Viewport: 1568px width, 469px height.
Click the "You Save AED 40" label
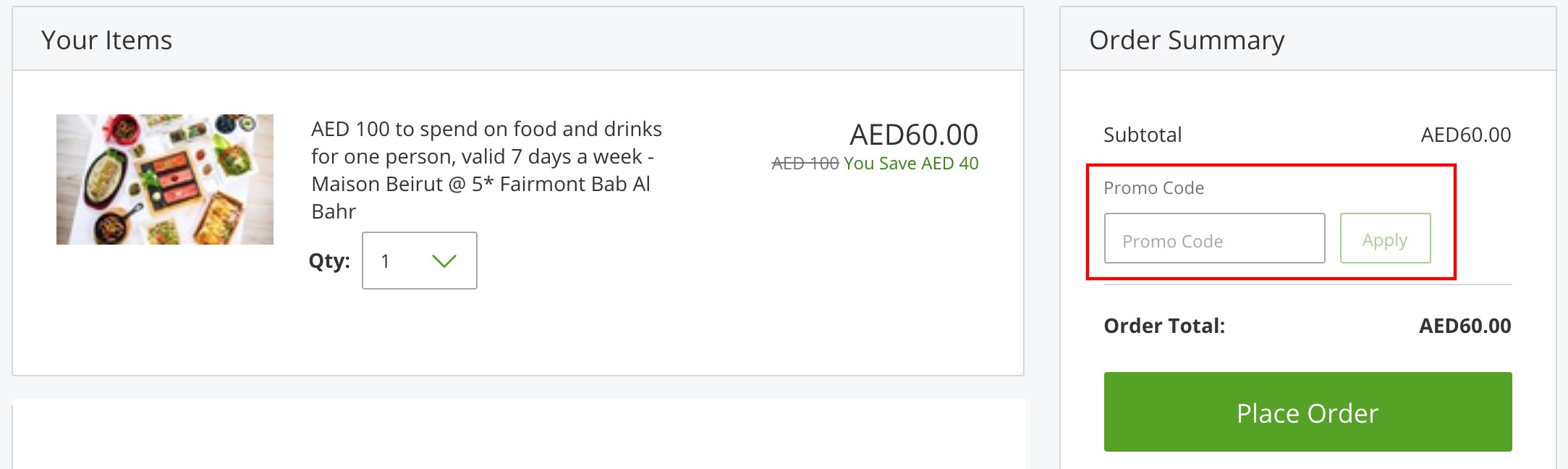point(910,164)
